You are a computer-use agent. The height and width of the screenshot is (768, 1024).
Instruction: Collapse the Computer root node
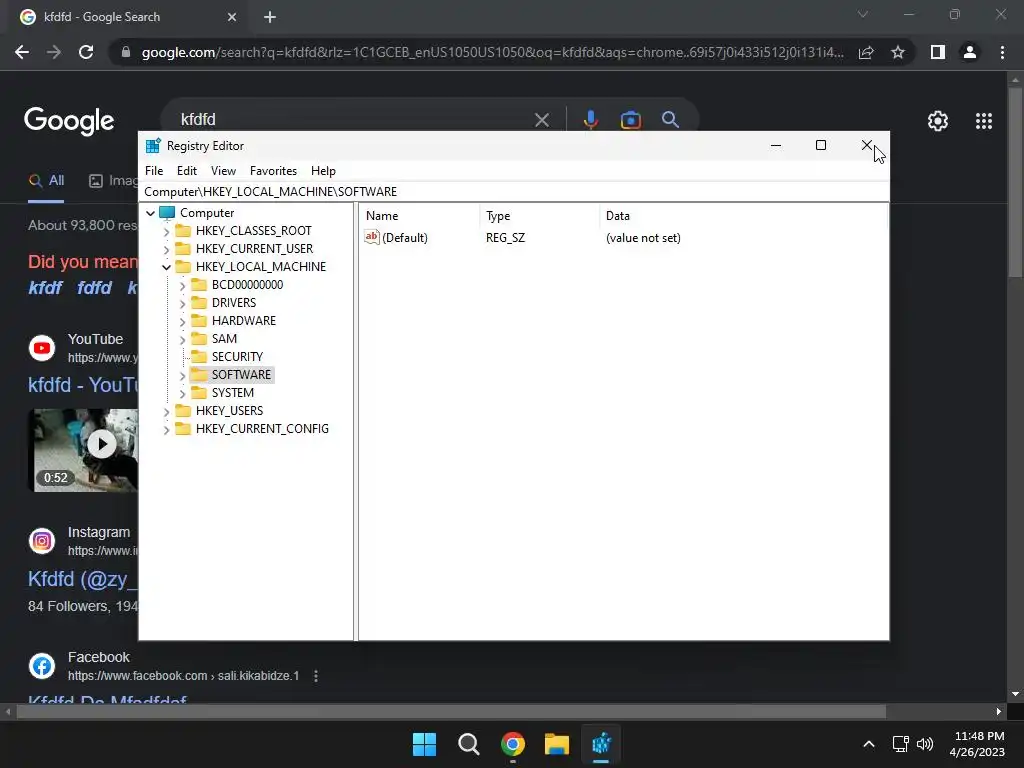(150, 213)
